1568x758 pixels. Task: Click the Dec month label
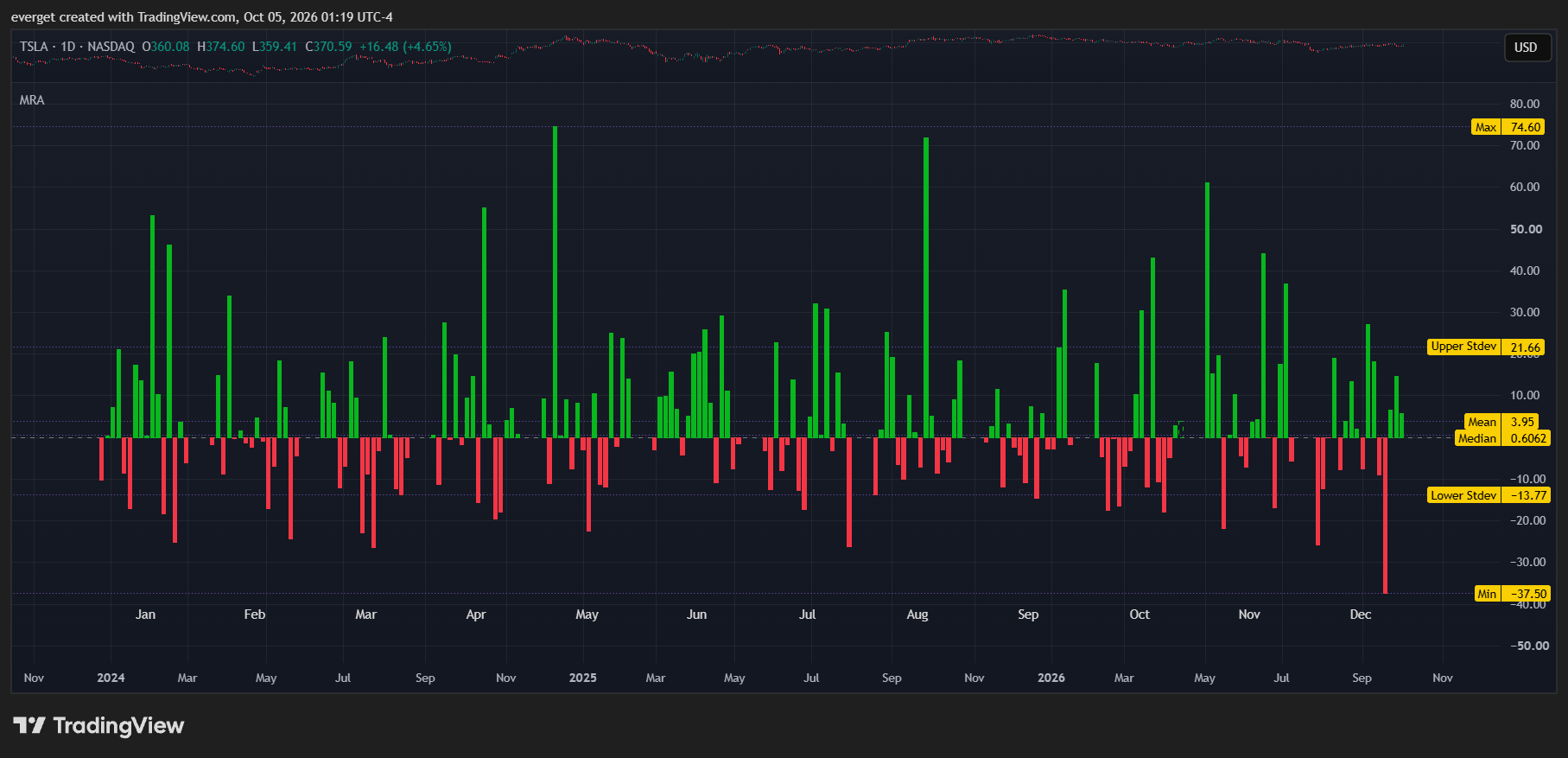tap(1361, 615)
